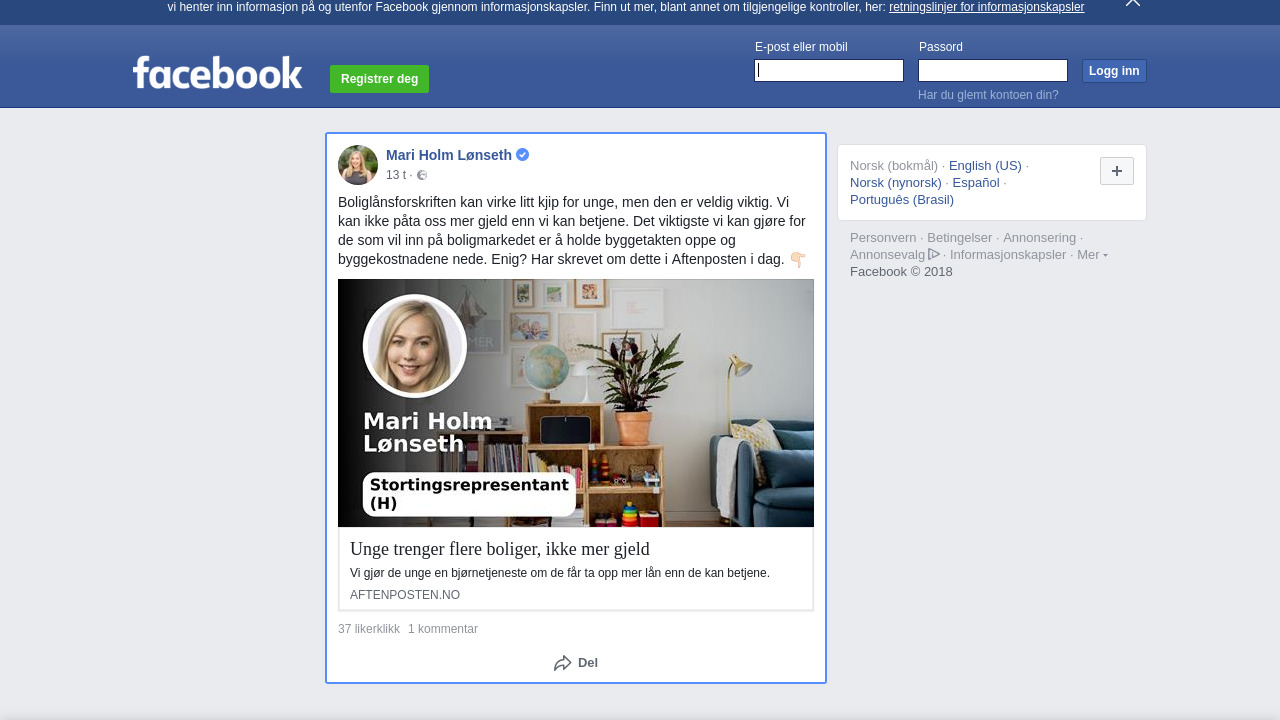Open the Mari Holm Lønseth profile name link
This screenshot has width=1280, height=720.
449,155
